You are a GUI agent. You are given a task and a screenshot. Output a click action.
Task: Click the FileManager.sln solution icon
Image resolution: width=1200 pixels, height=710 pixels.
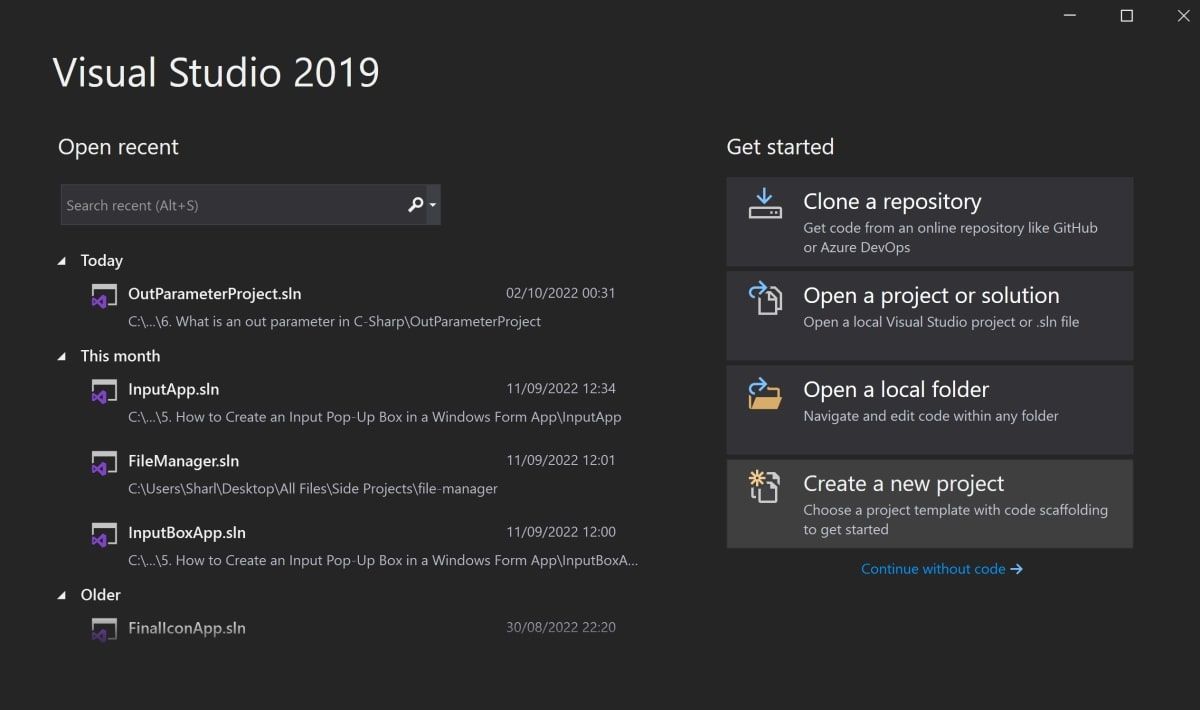click(104, 463)
